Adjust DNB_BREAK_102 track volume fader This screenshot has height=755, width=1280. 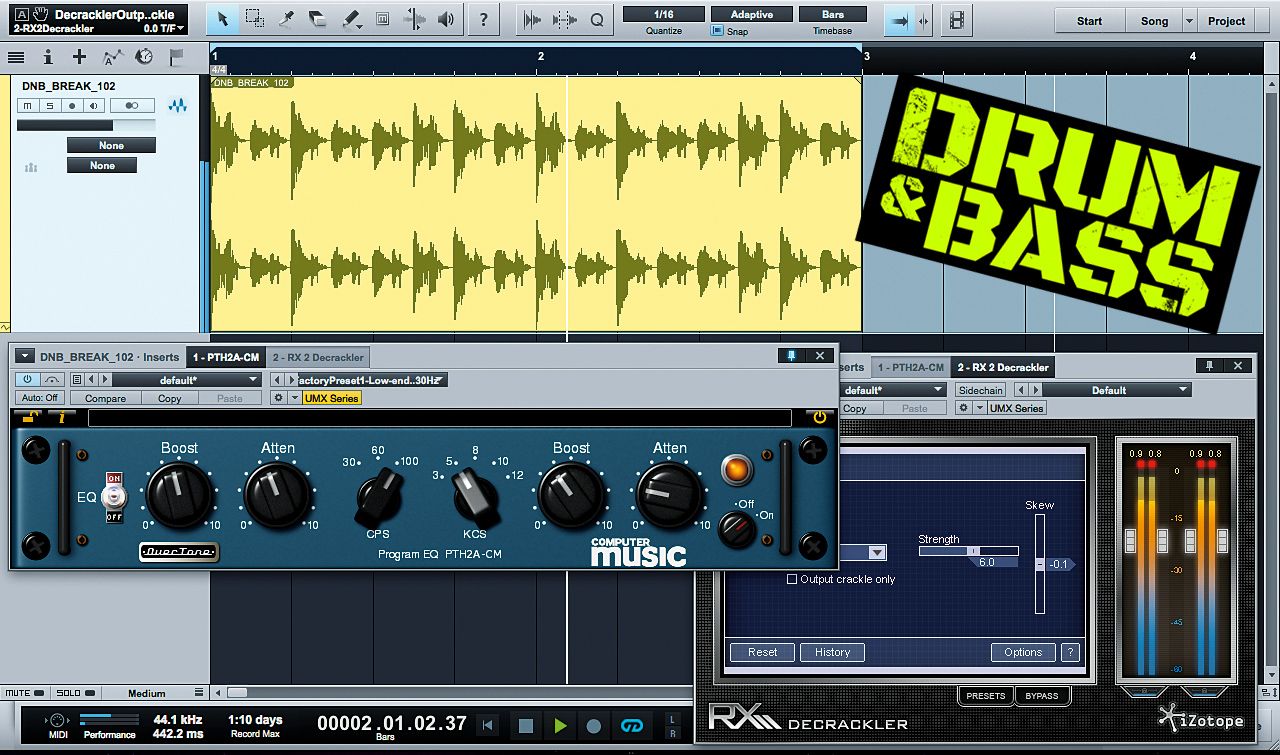coord(86,125)
